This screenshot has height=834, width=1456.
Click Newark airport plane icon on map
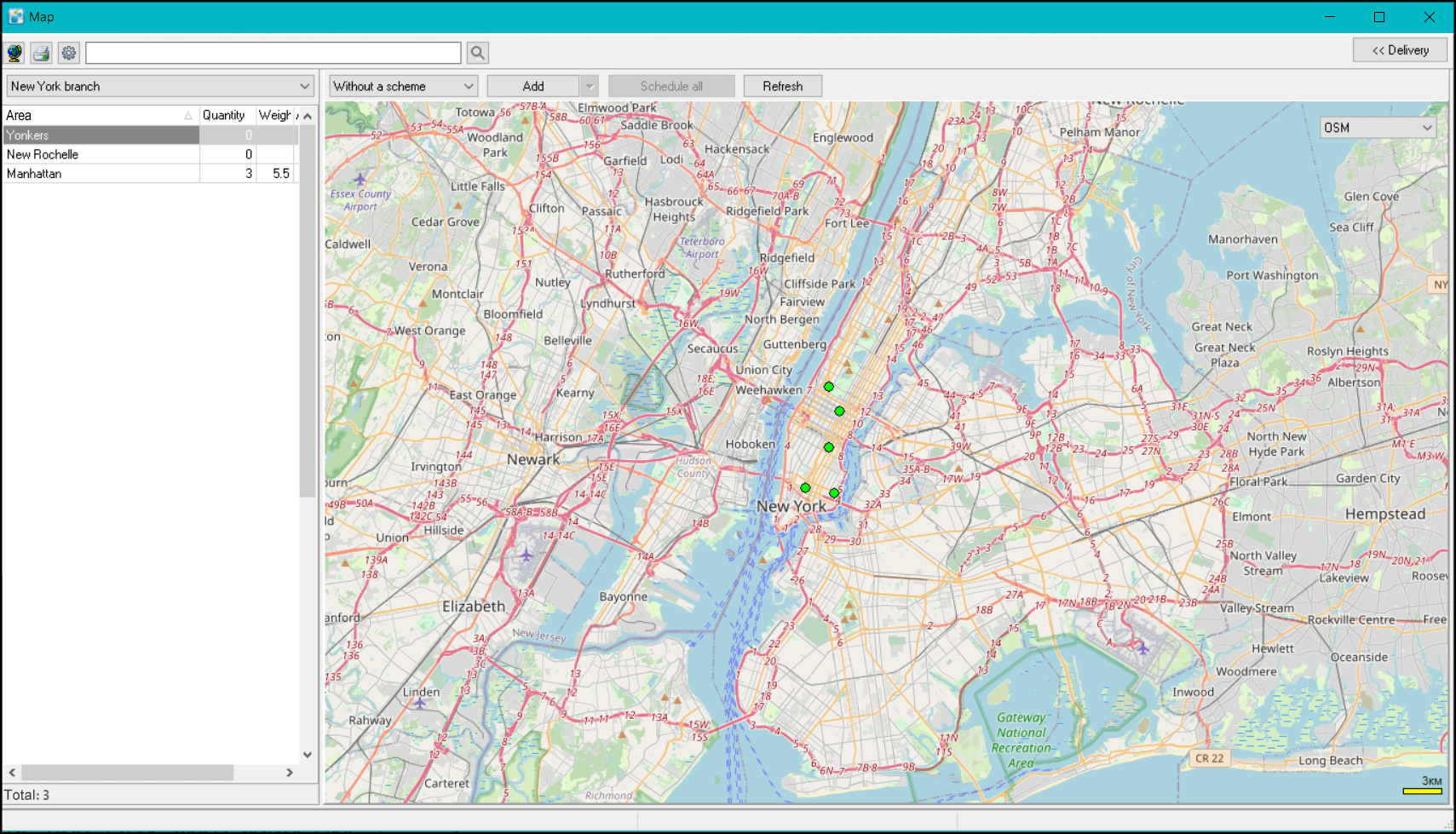tap(527, 555)
